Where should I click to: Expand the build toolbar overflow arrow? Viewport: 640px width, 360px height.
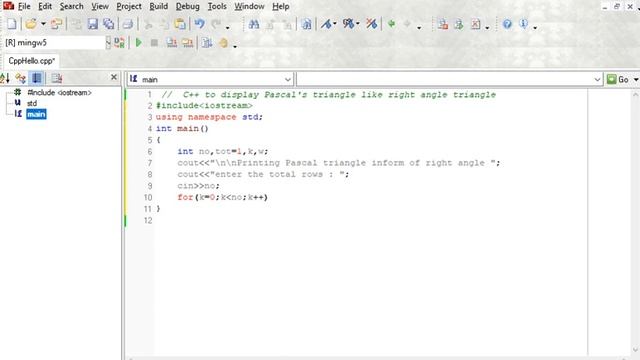pos(235,46)
